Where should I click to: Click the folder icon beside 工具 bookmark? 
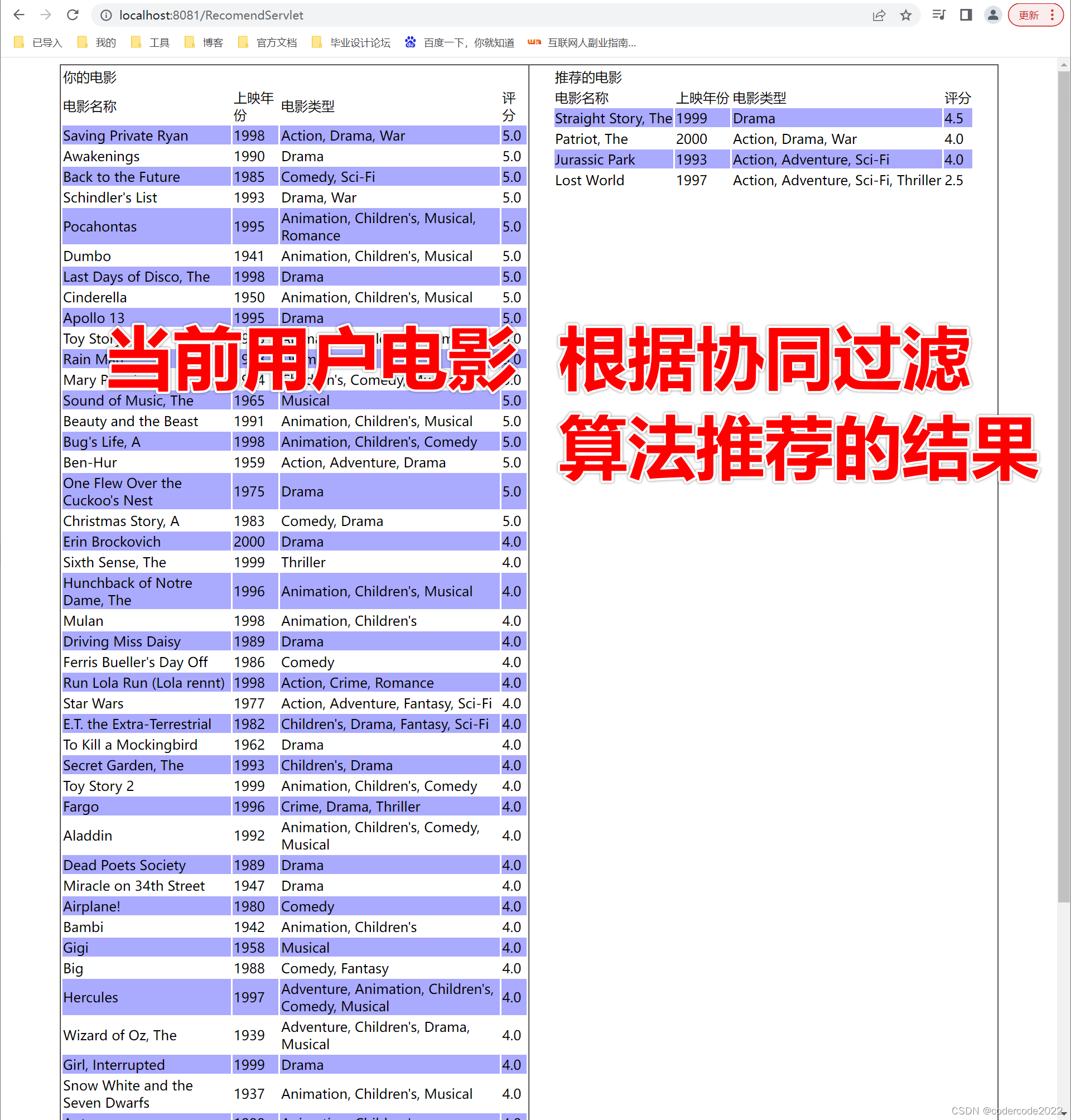tap(136, 42)
